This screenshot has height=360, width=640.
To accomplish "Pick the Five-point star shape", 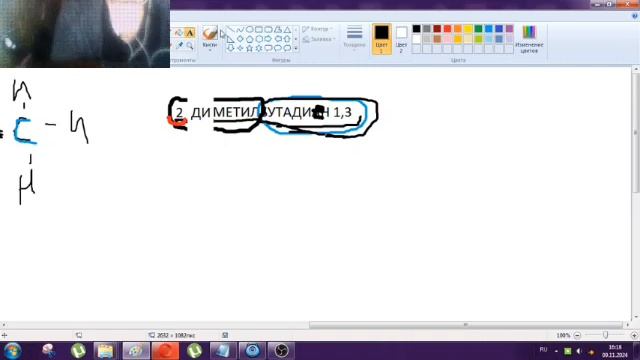I will click(x=249, y=48).
